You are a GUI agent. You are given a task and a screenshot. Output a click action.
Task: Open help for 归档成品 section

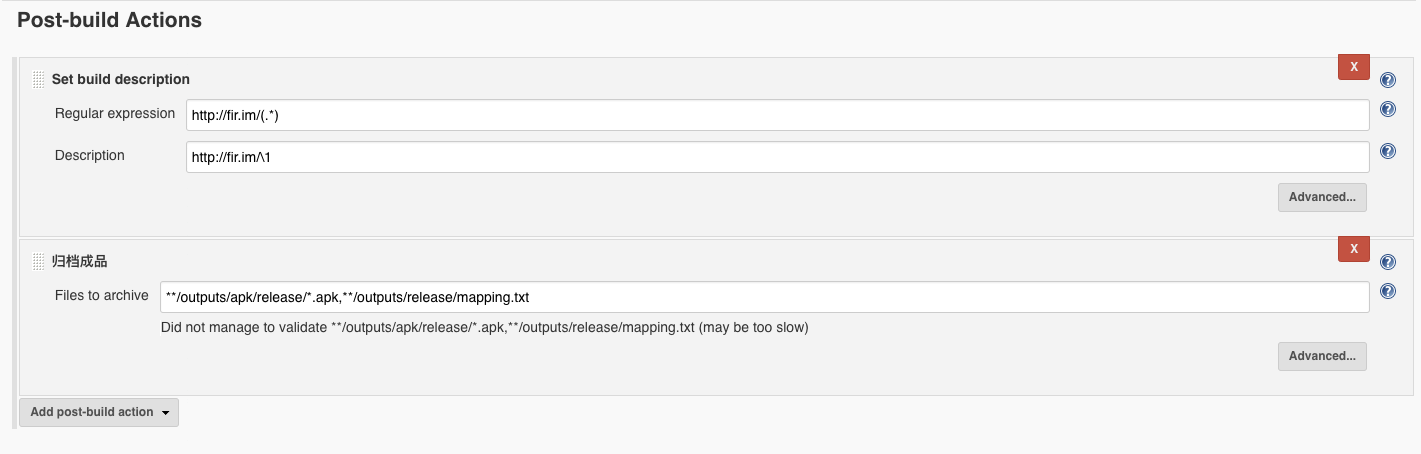(1388, 262)
